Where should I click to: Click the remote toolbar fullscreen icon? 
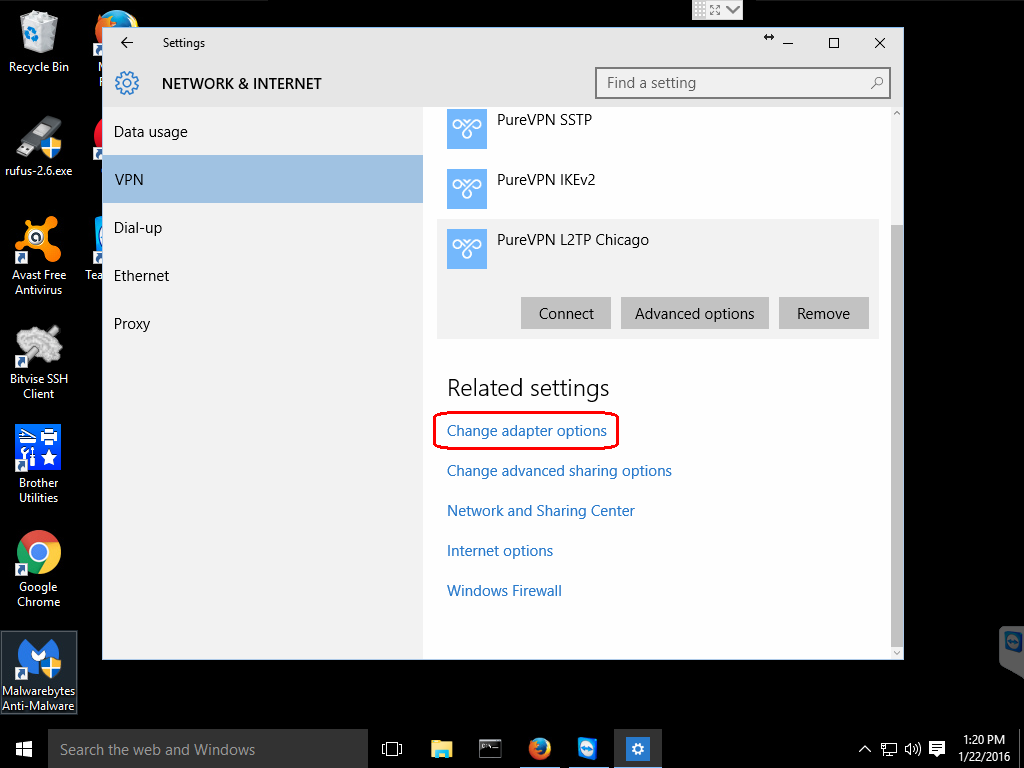715,10
